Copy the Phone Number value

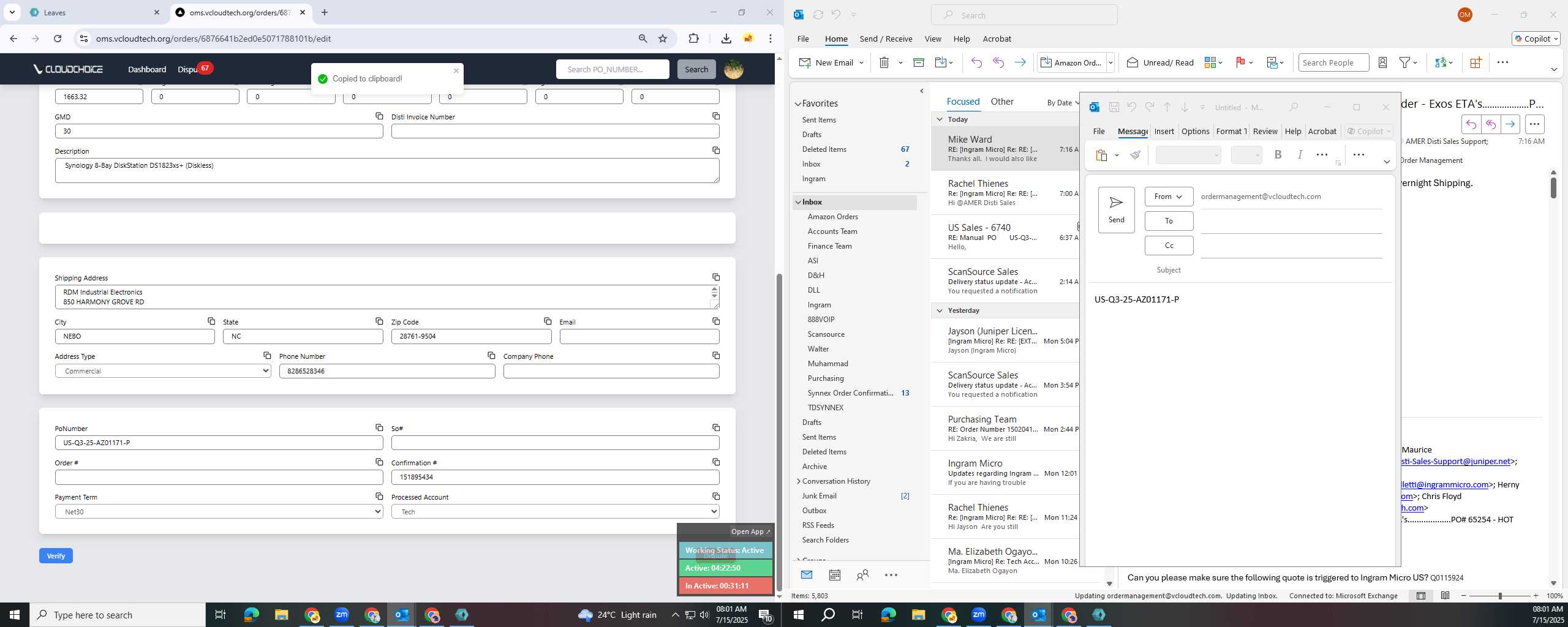(491, 355)
